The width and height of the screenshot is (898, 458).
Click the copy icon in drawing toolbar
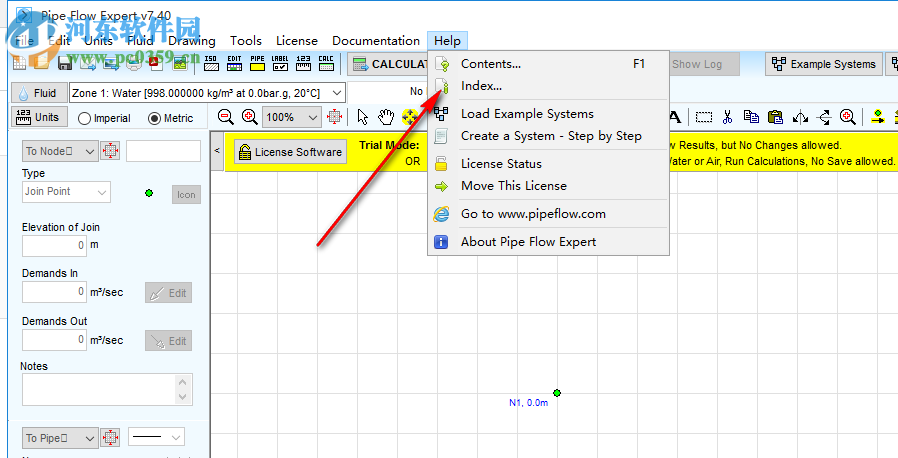pyautogui.click(x=751, y=117)
